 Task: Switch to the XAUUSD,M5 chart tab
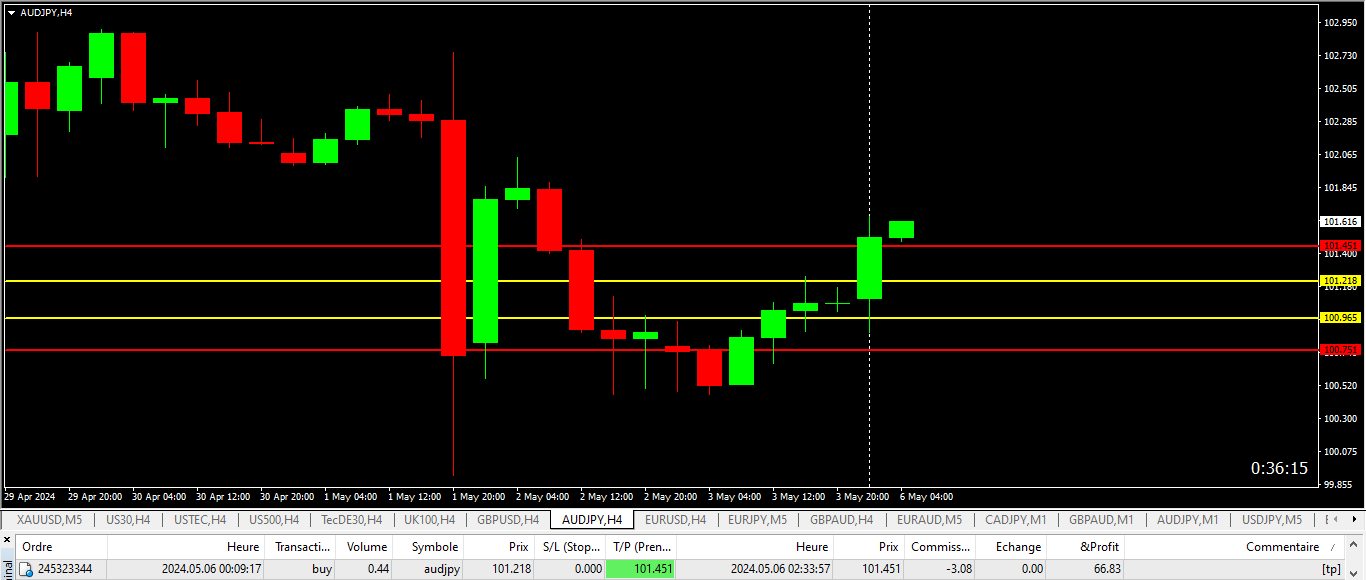coord(49,520)
